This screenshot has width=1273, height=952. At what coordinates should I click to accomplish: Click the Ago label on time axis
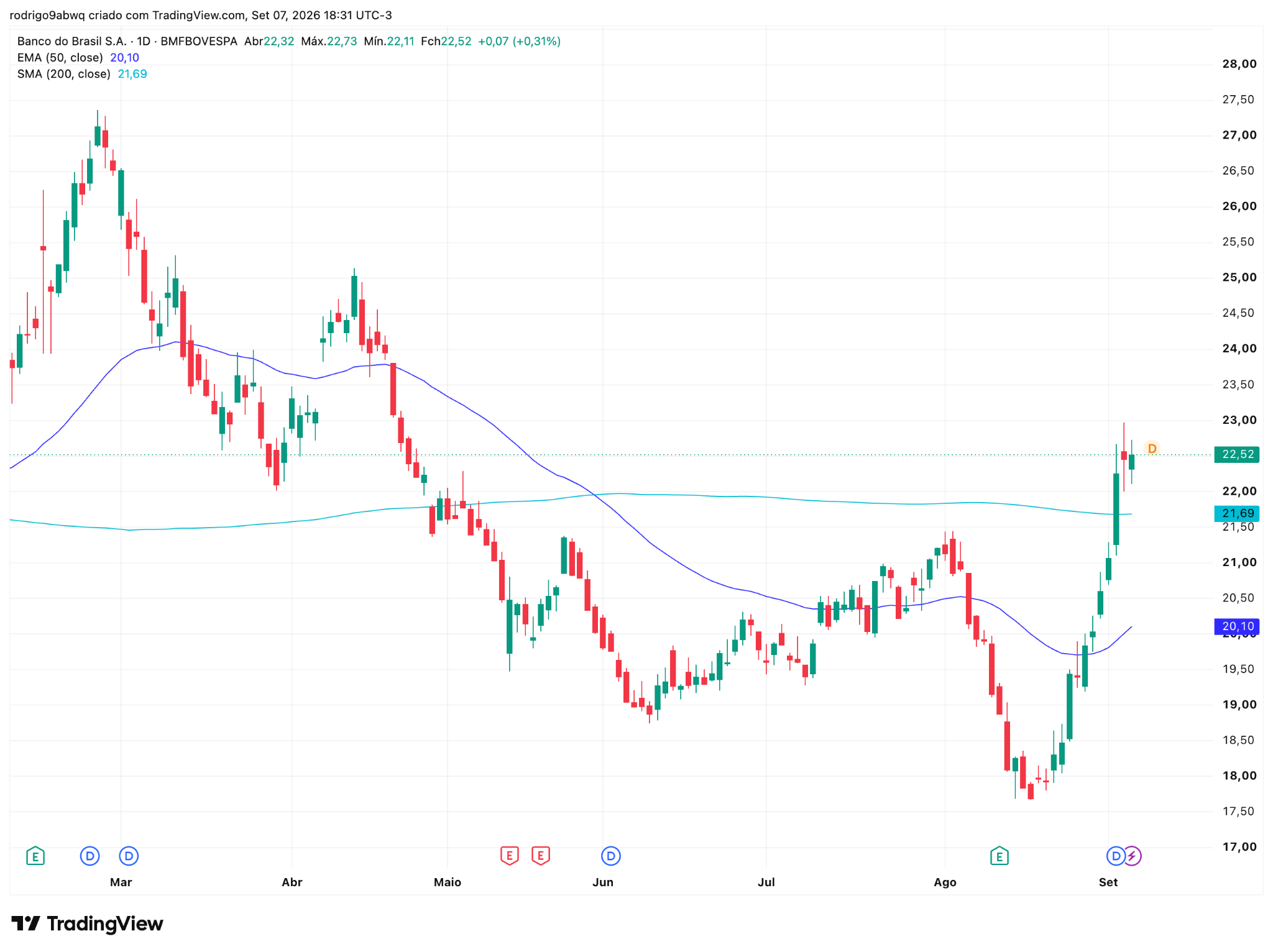pos(945,882)
